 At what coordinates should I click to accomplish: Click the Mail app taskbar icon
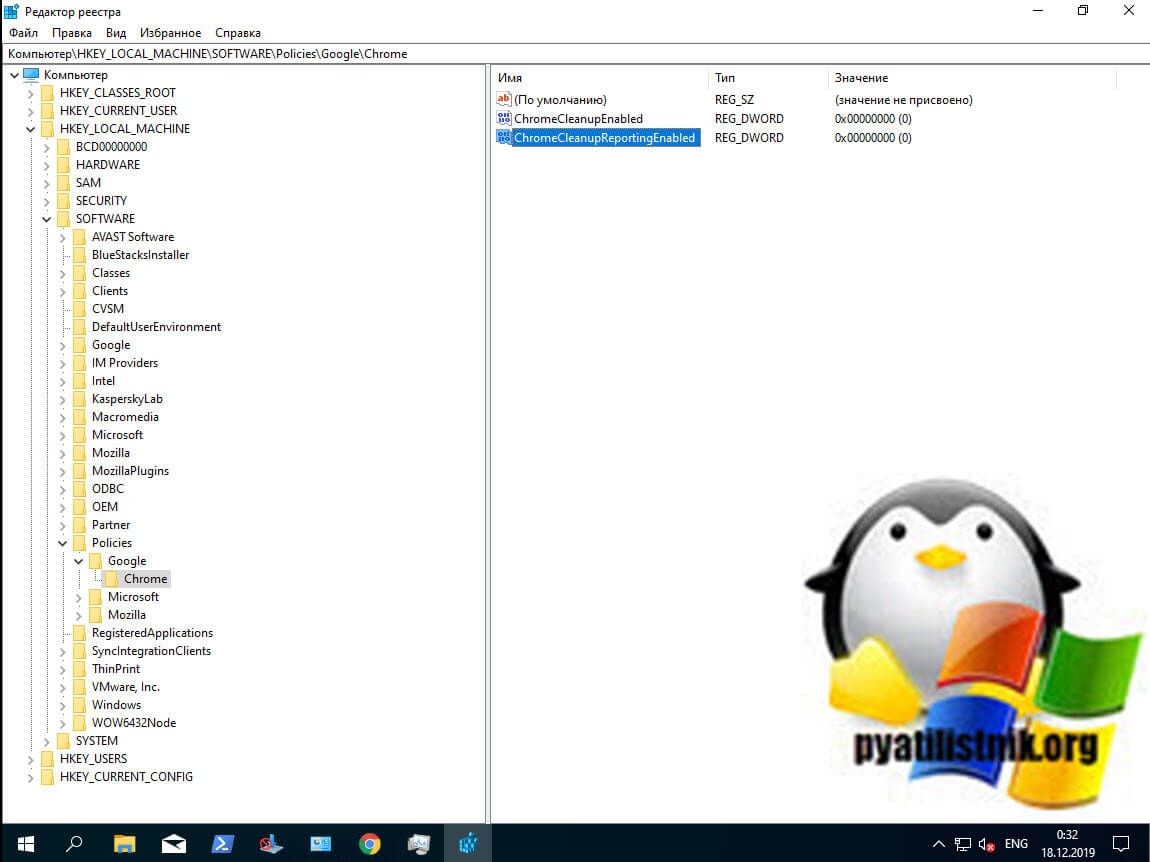[173, 843]
